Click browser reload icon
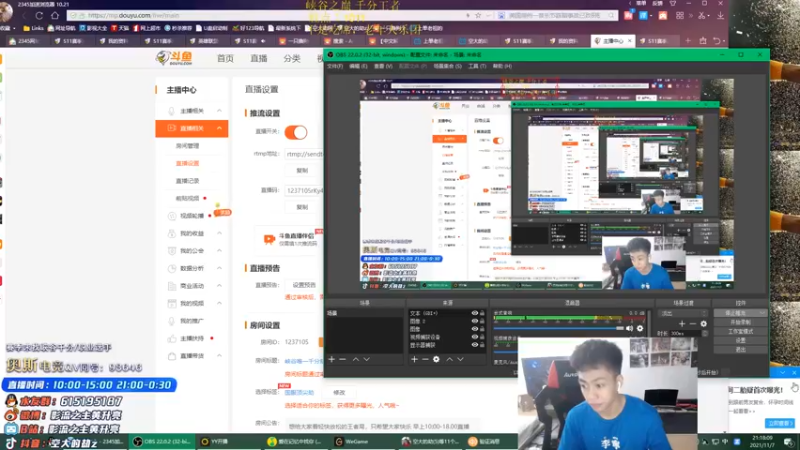The image size is (800, 450). pos(39,16)
